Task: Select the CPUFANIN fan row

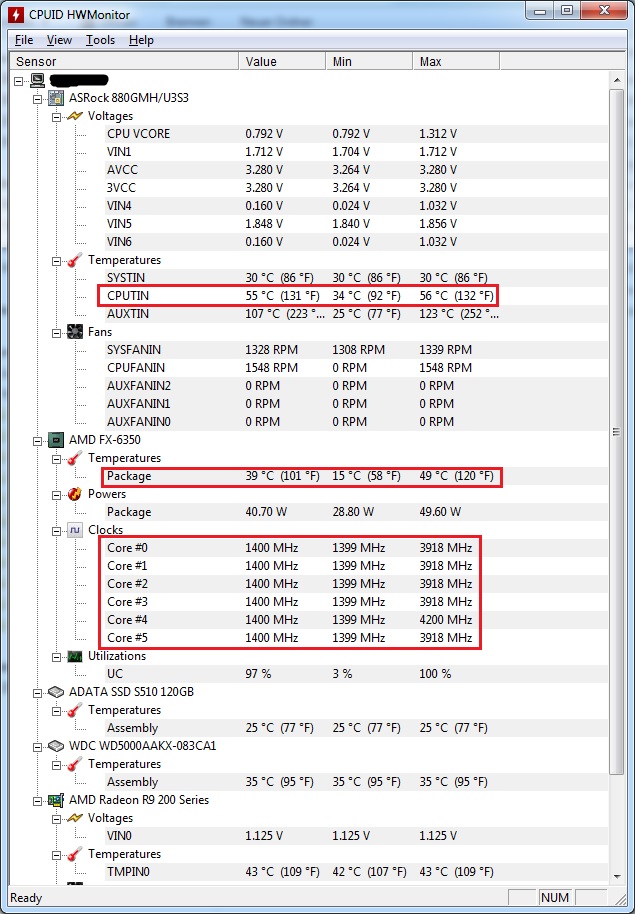Action: pos(356,368)
